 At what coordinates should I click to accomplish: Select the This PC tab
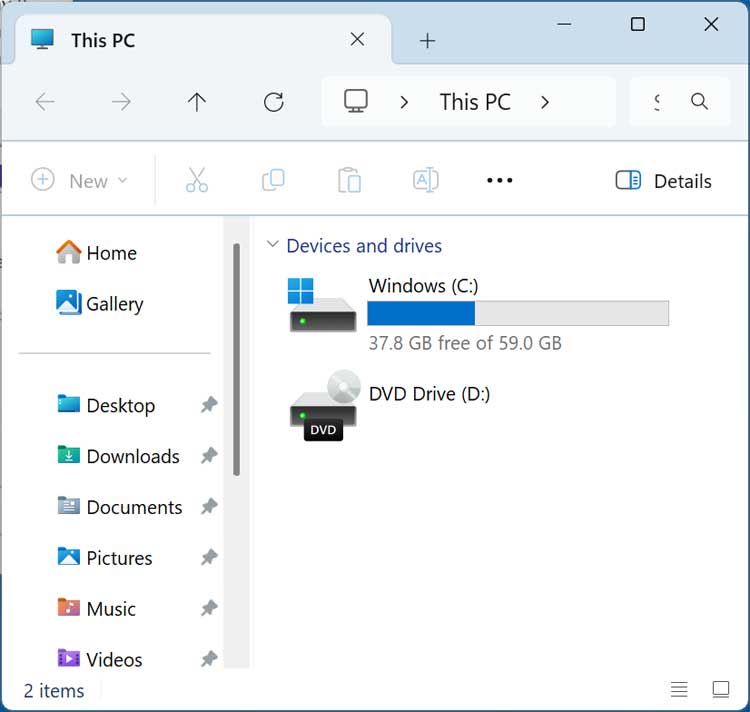click(203, 40)
